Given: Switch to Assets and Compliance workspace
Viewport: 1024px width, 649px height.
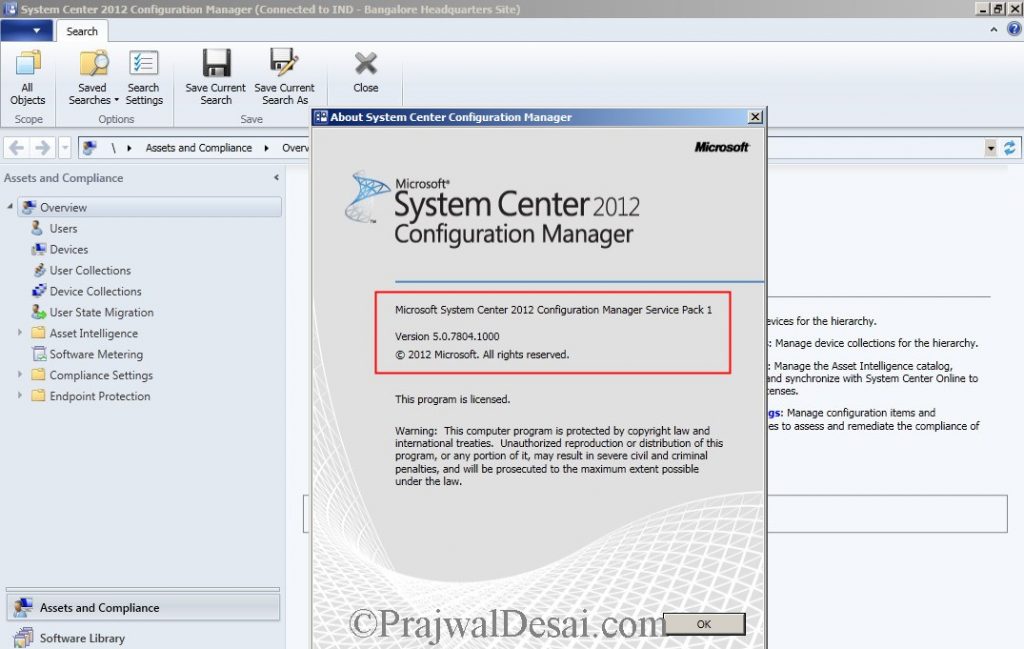Looking at the screenshot, I should click(143, 607).
